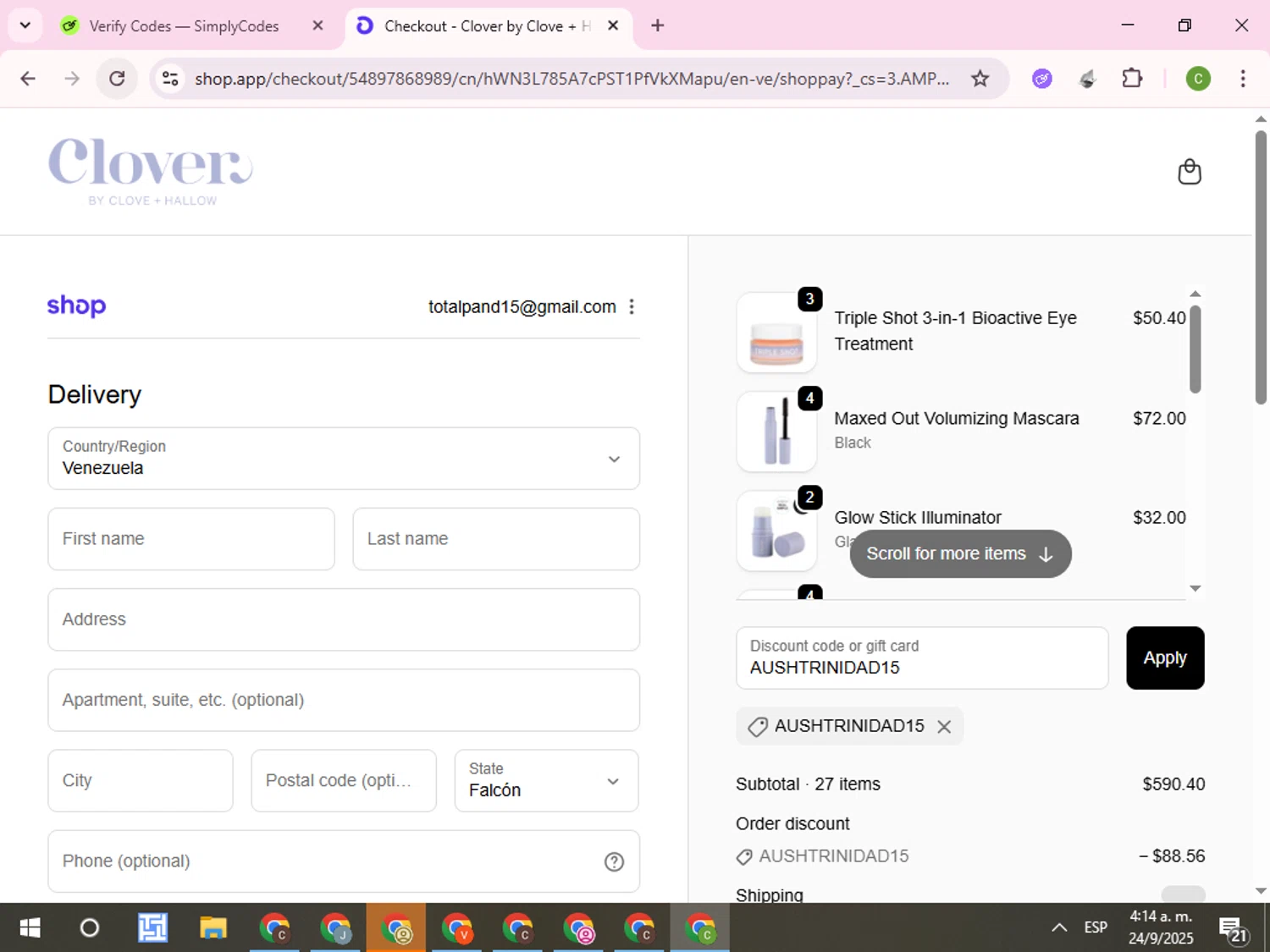
Task: Open account options menu beside email
Action: 632,306
